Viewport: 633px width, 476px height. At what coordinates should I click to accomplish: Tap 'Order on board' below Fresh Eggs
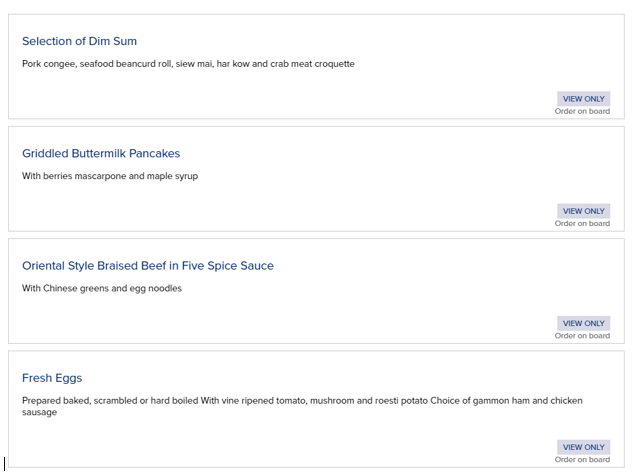click(582, 460)
